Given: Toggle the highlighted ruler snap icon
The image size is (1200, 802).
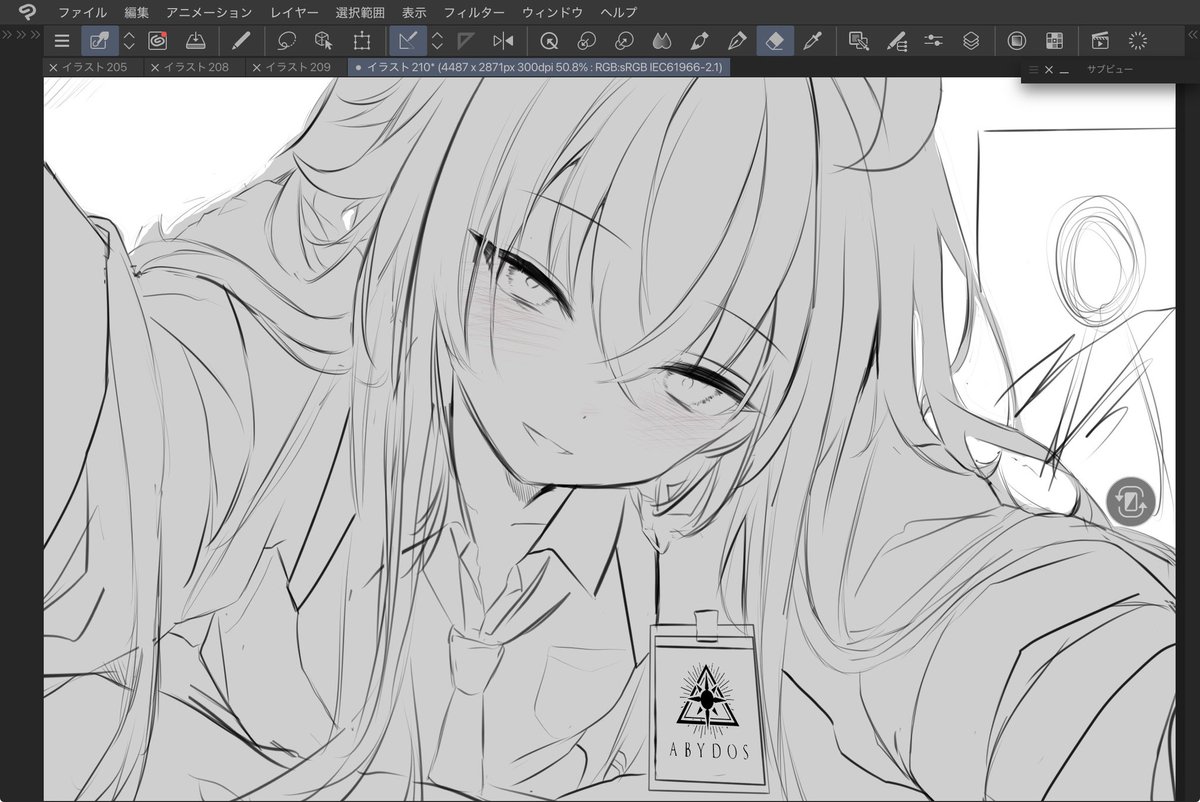Looking at the screenshot, I should click(x=407, y=41).
